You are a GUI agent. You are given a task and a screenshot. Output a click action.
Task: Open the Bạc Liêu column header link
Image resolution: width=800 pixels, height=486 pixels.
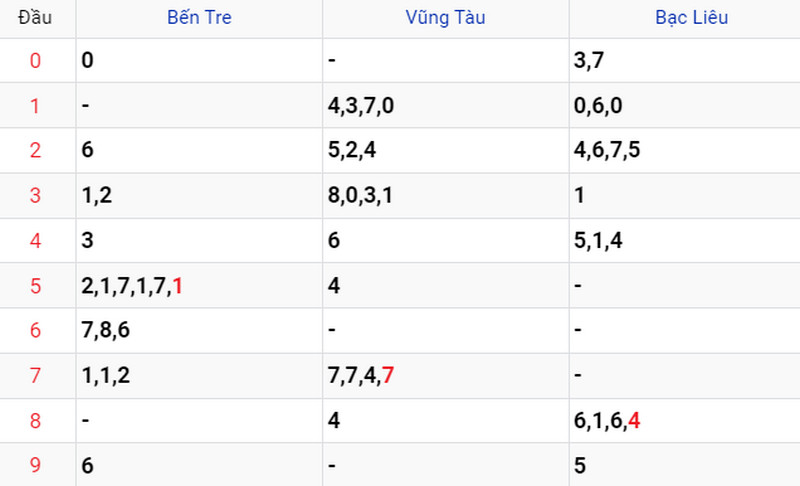coord(691,18)
